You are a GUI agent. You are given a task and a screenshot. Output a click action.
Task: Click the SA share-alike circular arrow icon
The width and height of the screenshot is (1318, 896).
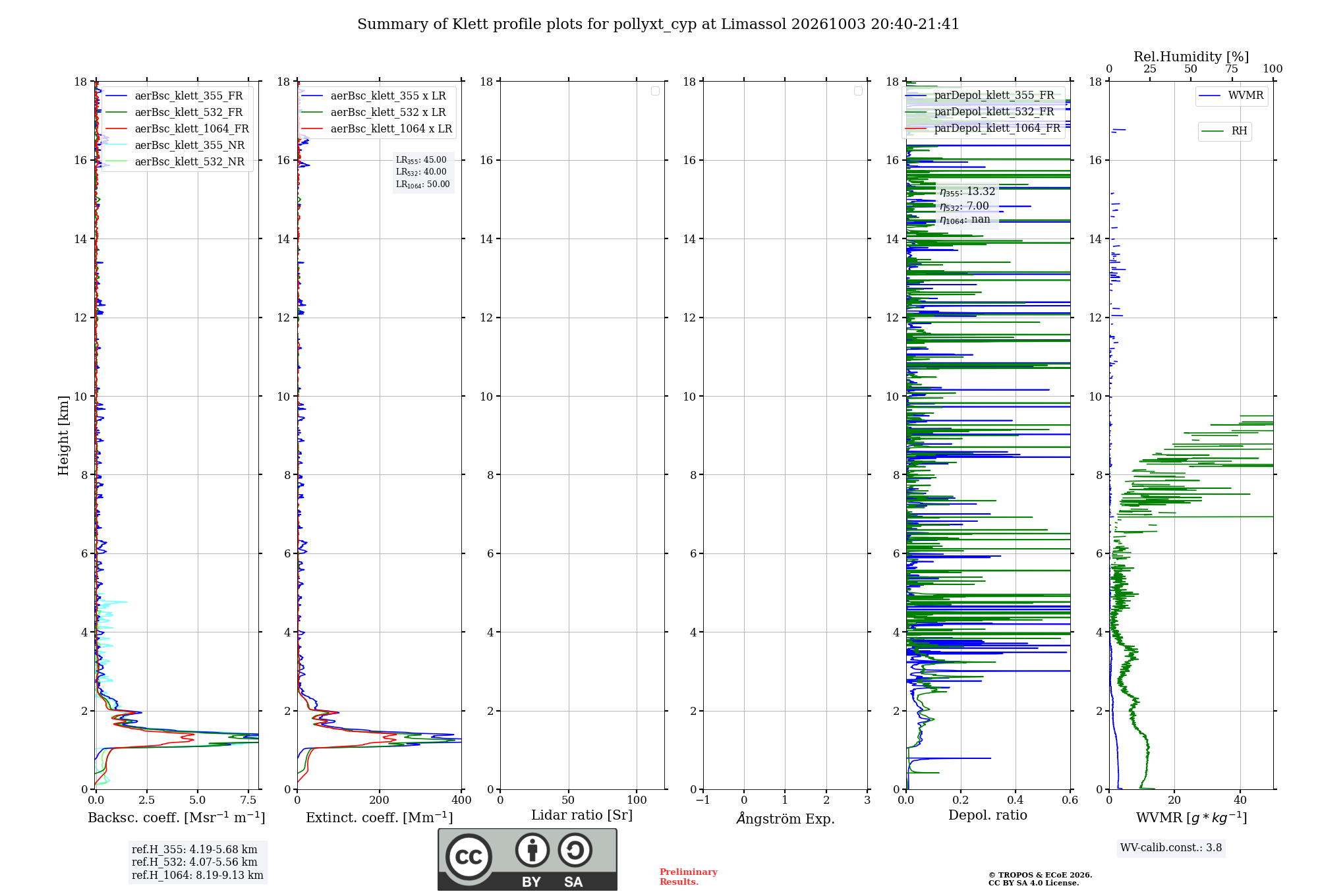click(x=575, y=850)
